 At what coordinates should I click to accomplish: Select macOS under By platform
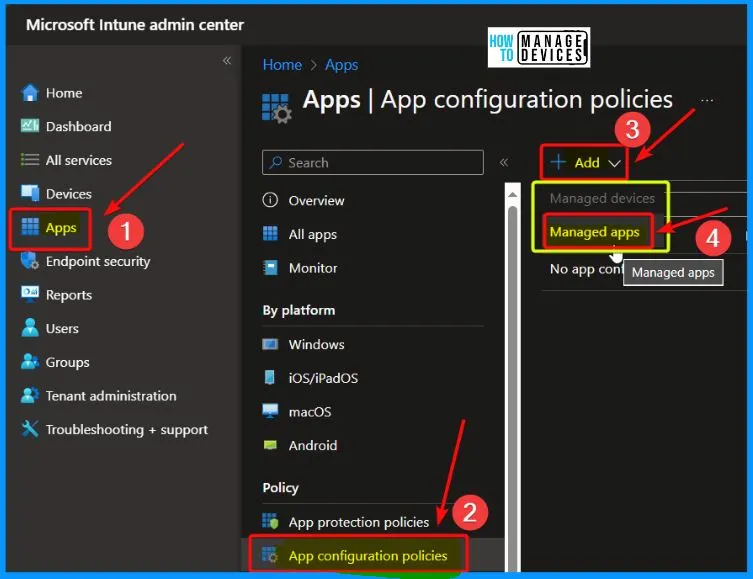click(x=310, y=411)
